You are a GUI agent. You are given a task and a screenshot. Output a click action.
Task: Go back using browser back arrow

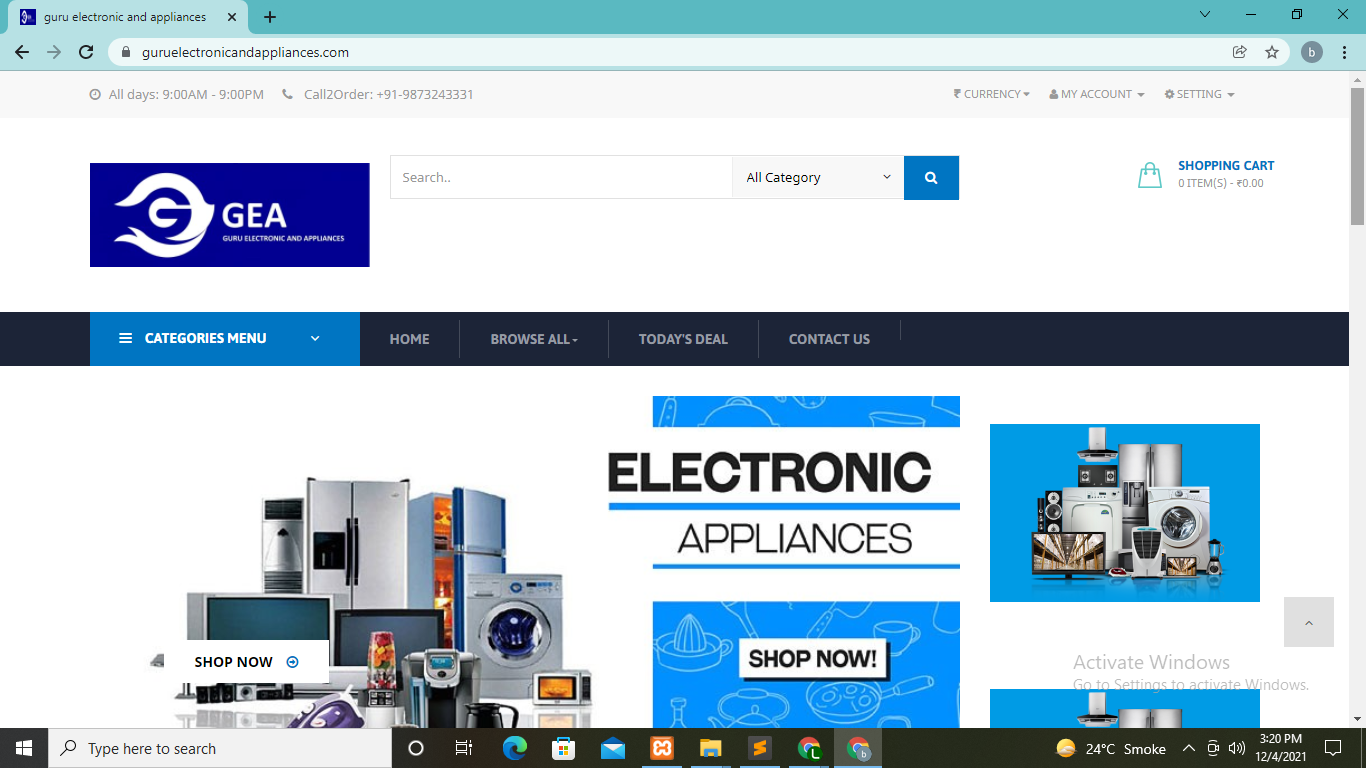22,52
